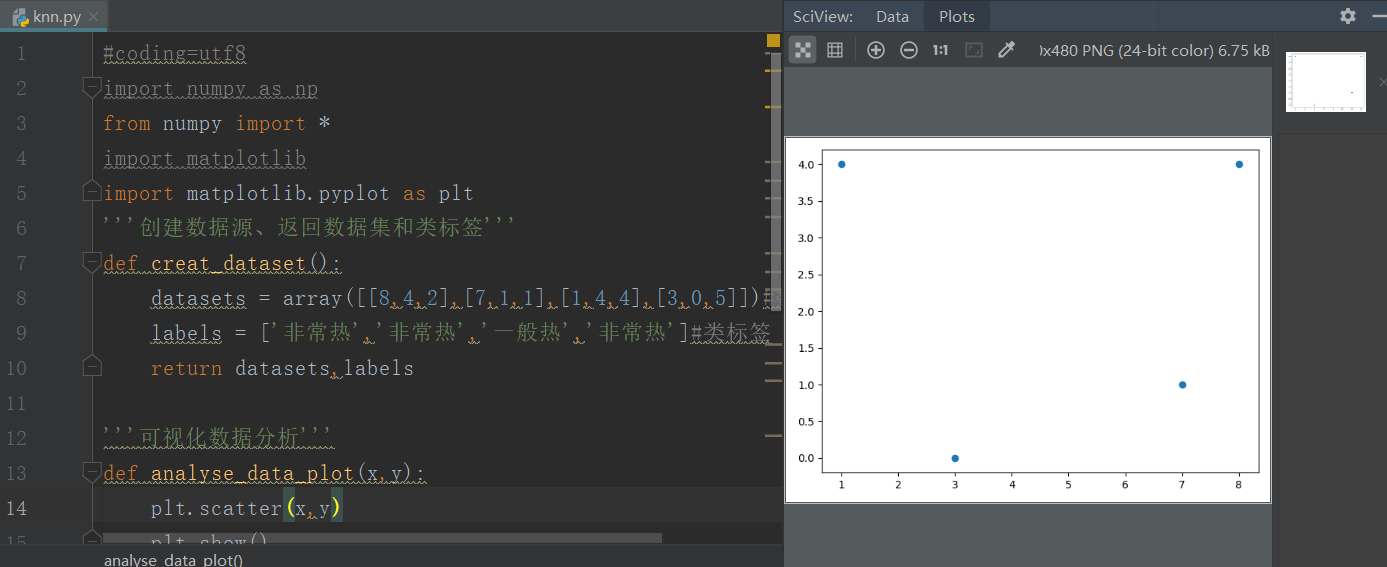
Task: Click the '创建数据源、返回数据集和类标签' docstring
Action: pyautogui.click(x=309, y=228)
